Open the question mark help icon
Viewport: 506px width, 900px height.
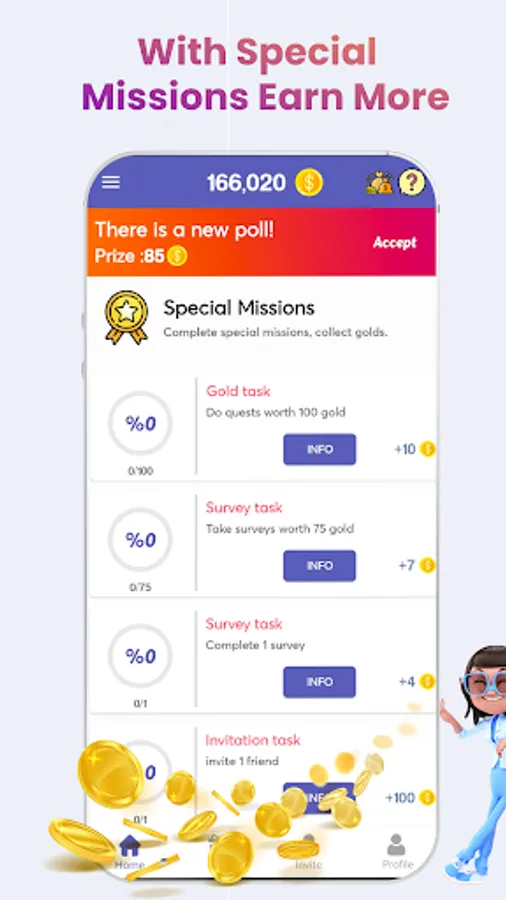[x=412, y=183]
